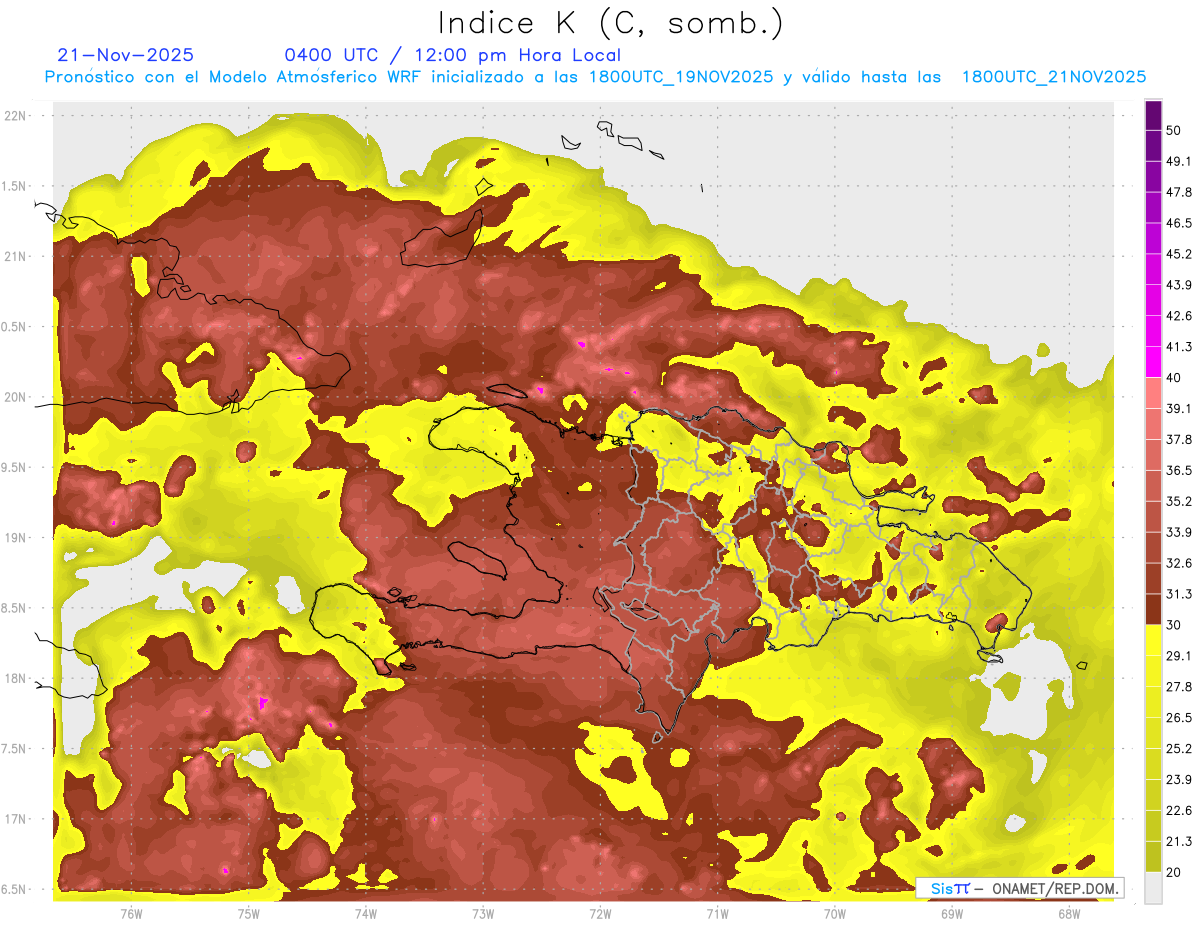Pick the dark purple swatch beside colorbar 50
Viewport: 1200px width, 927px height.
(1153, 116)
